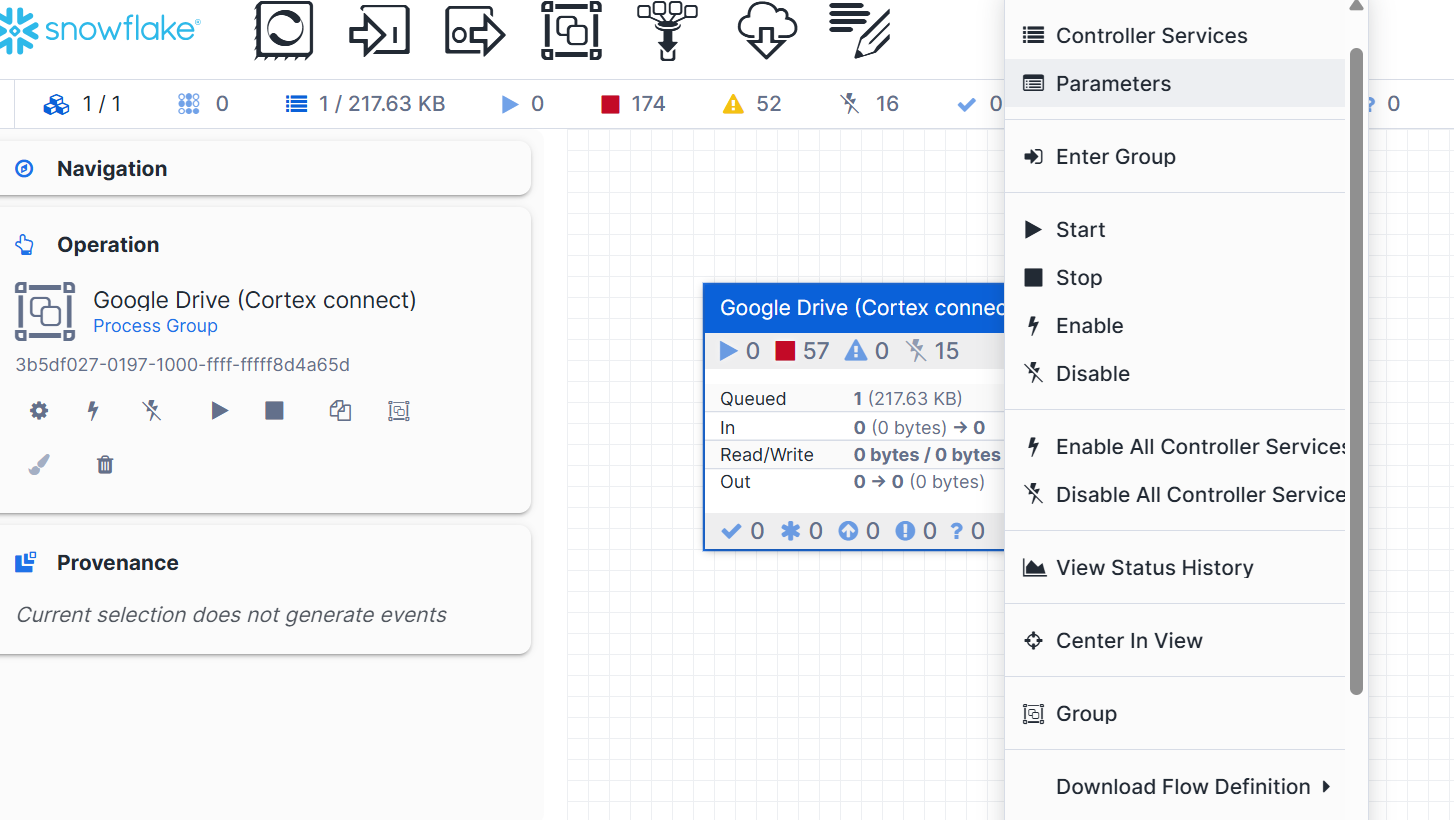
Task: Select the Processor component in the toolbar
Action: tap(284, 30)
